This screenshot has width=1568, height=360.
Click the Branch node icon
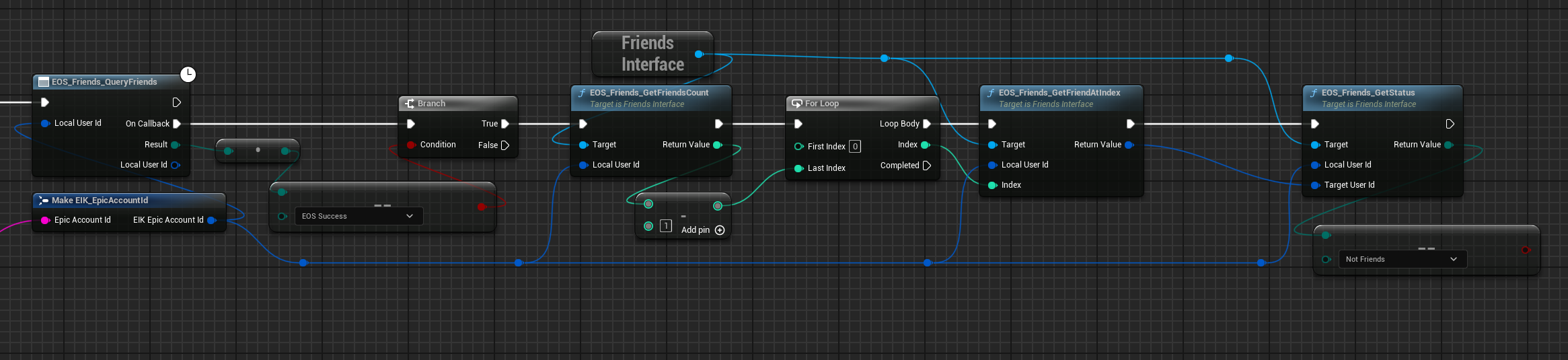(x=410, y=104)
